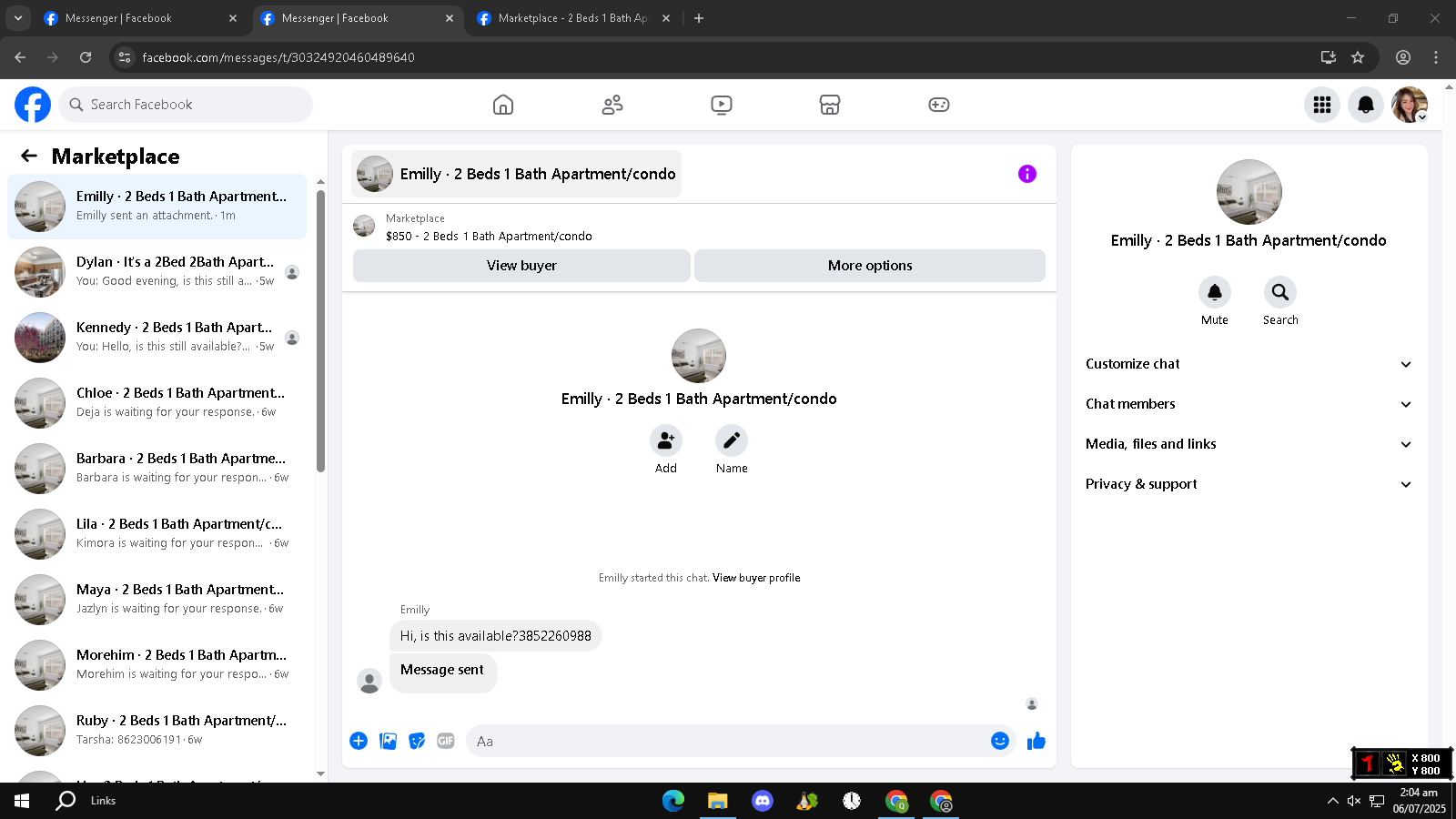Screen dimensions: 1456x819
Task: Open Morehim 2 Beds 1 Bath conversation
Action: click(x=157, y=665)
